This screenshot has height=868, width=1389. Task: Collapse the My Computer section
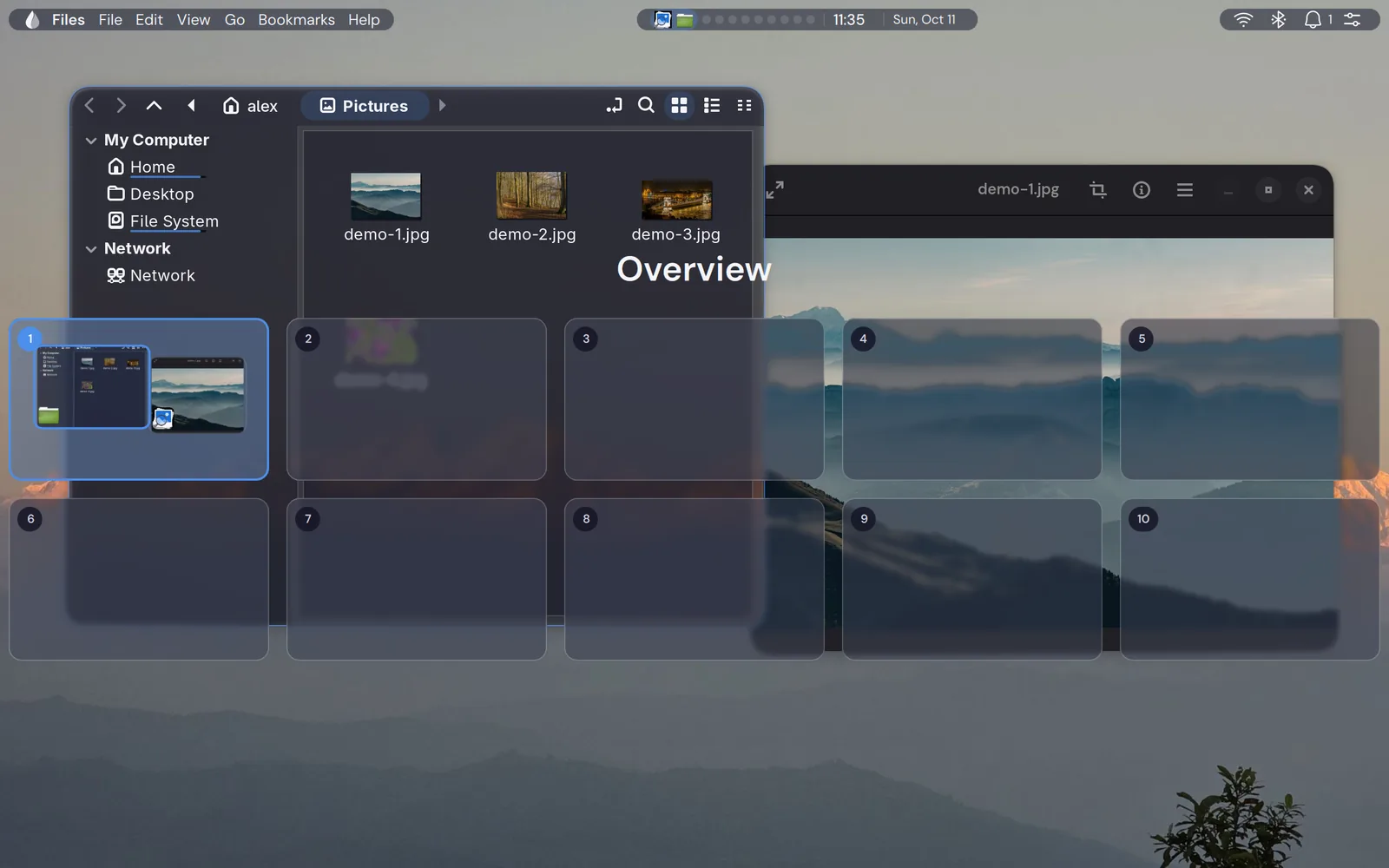pyautogui.click(x=91, y=141)
